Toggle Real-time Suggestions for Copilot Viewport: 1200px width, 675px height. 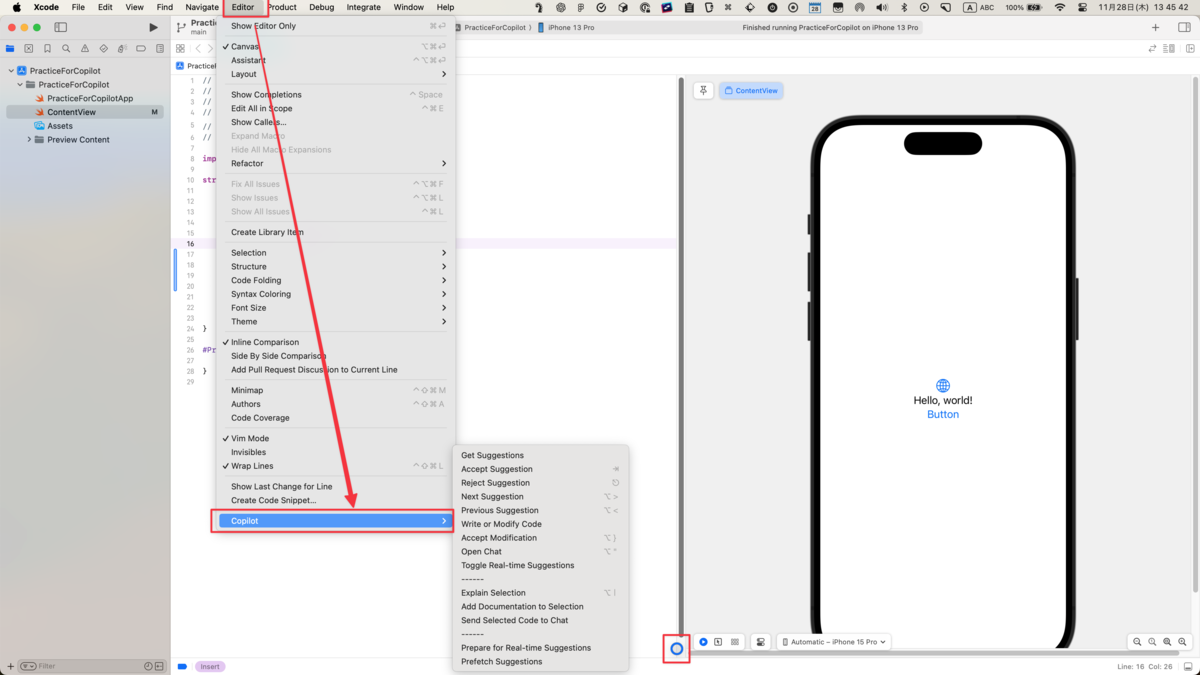540,565
